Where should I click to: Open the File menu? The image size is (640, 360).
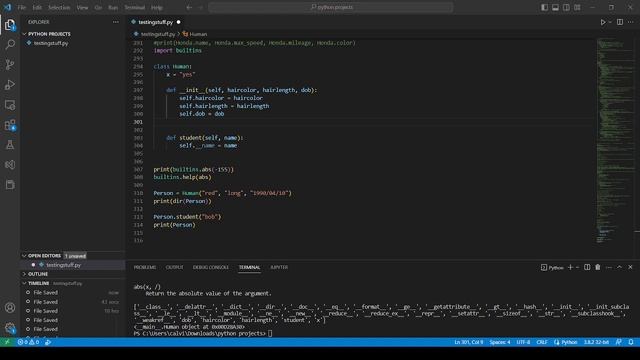click(22, 7)
